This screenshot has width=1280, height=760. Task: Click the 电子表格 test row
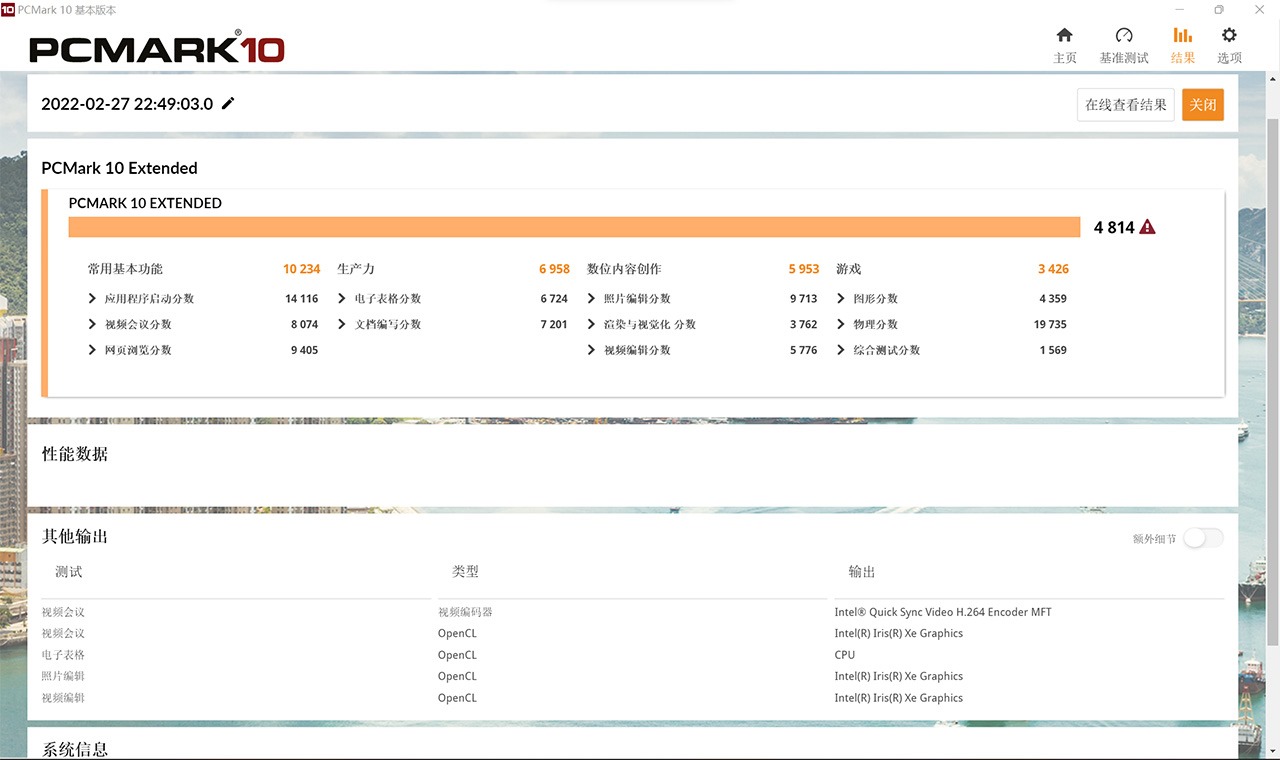tap(63, 655)
